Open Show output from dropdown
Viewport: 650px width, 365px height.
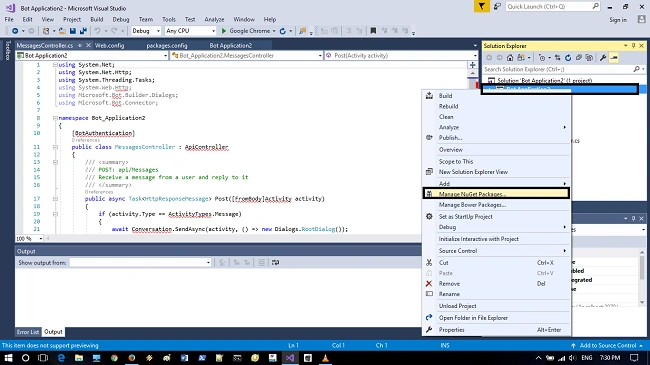click(x=141, y=263)
